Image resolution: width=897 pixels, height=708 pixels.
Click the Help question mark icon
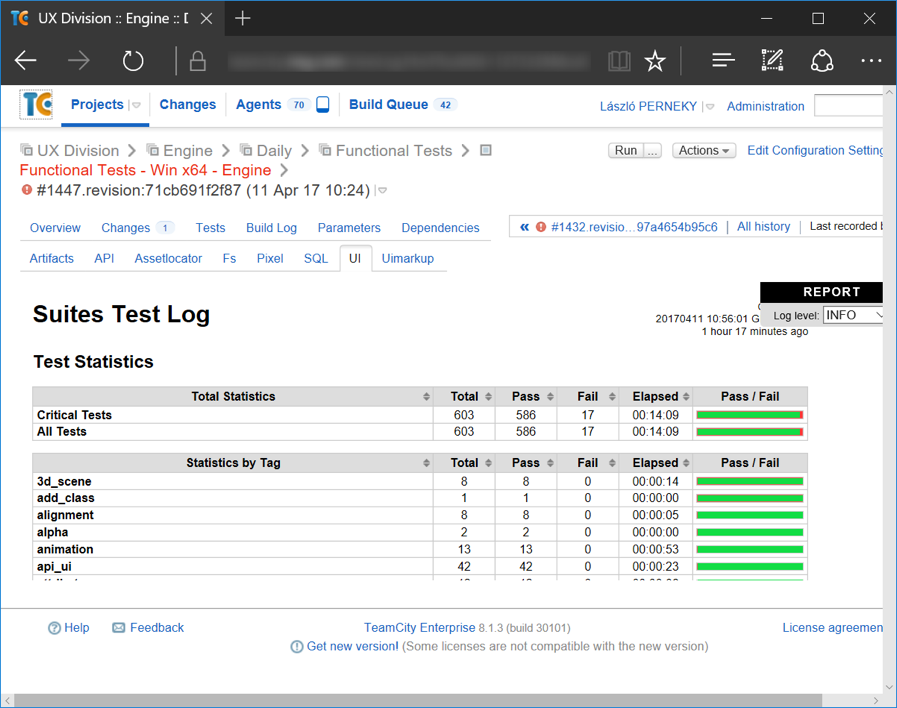[54, 628]
